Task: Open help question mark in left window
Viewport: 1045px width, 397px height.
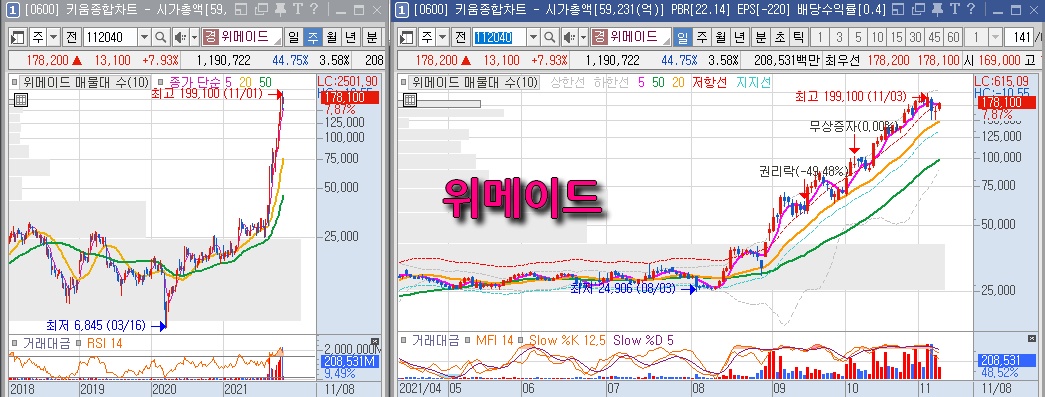Action: (x=314, y=9)
